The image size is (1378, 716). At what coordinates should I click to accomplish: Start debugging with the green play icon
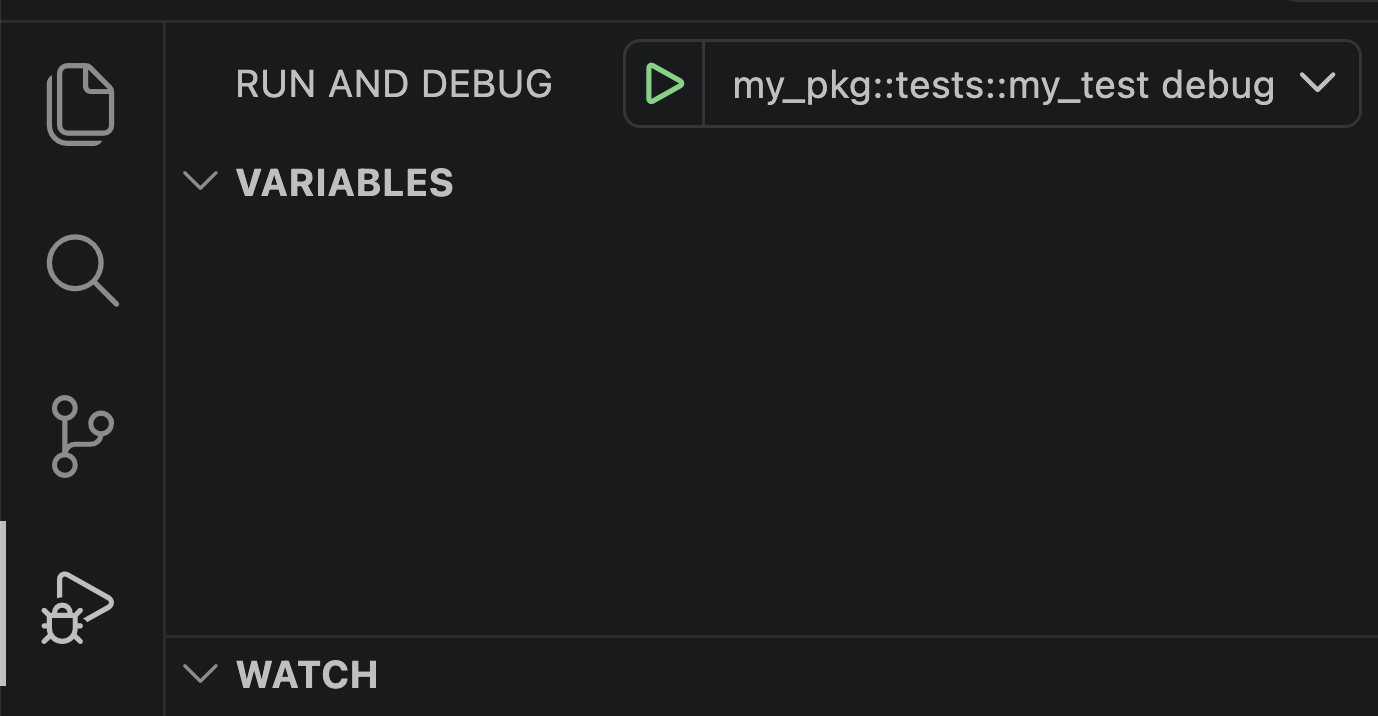(x=664, y=84)
